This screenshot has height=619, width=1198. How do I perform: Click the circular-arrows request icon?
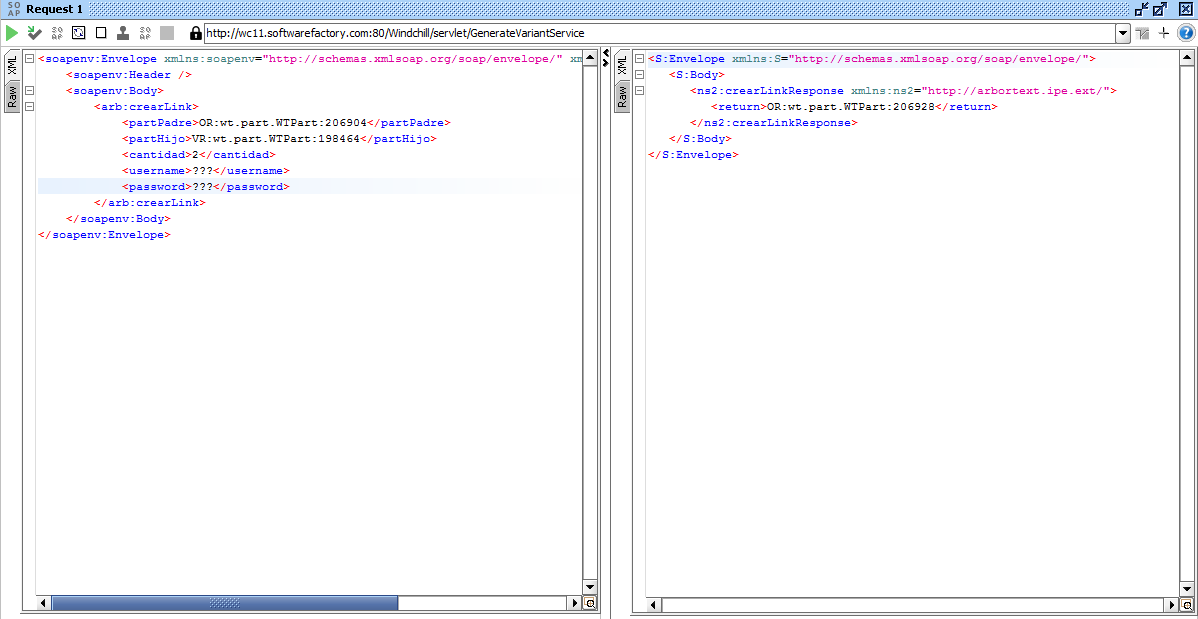[79, 33]
